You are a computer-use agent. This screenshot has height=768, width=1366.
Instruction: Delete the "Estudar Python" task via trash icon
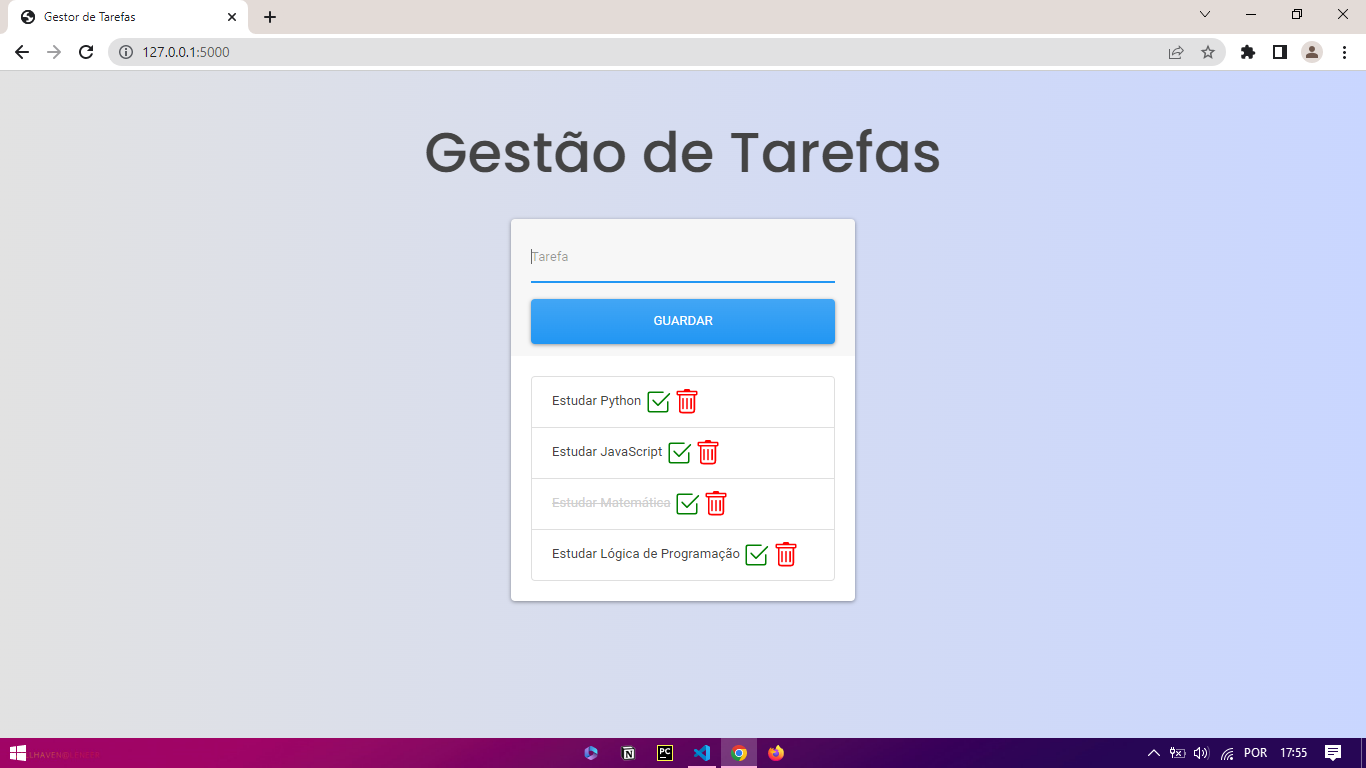coord(687,401)
